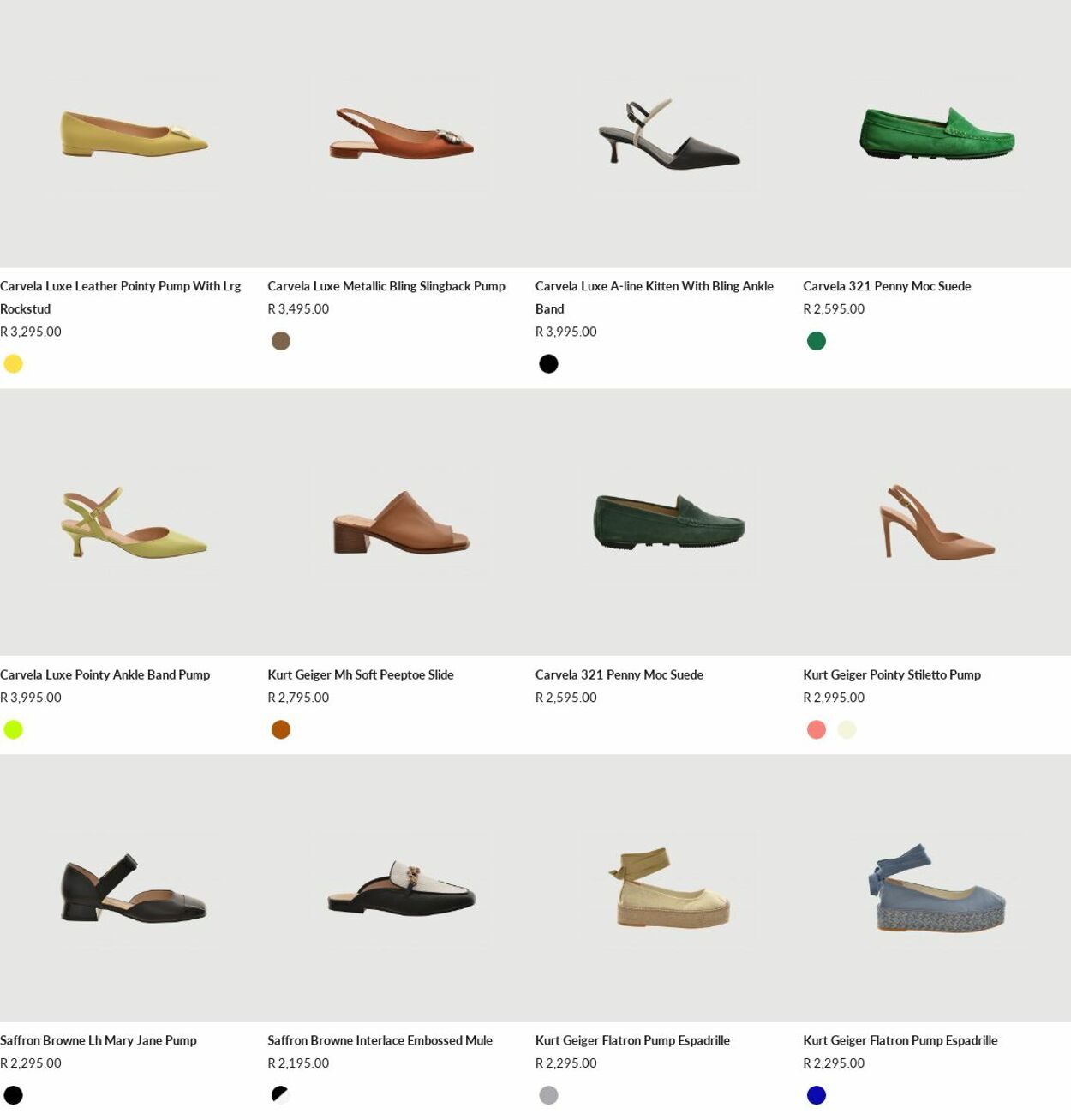
Task: View black kitten heel with ankle band image
Action: pos(669,135)
